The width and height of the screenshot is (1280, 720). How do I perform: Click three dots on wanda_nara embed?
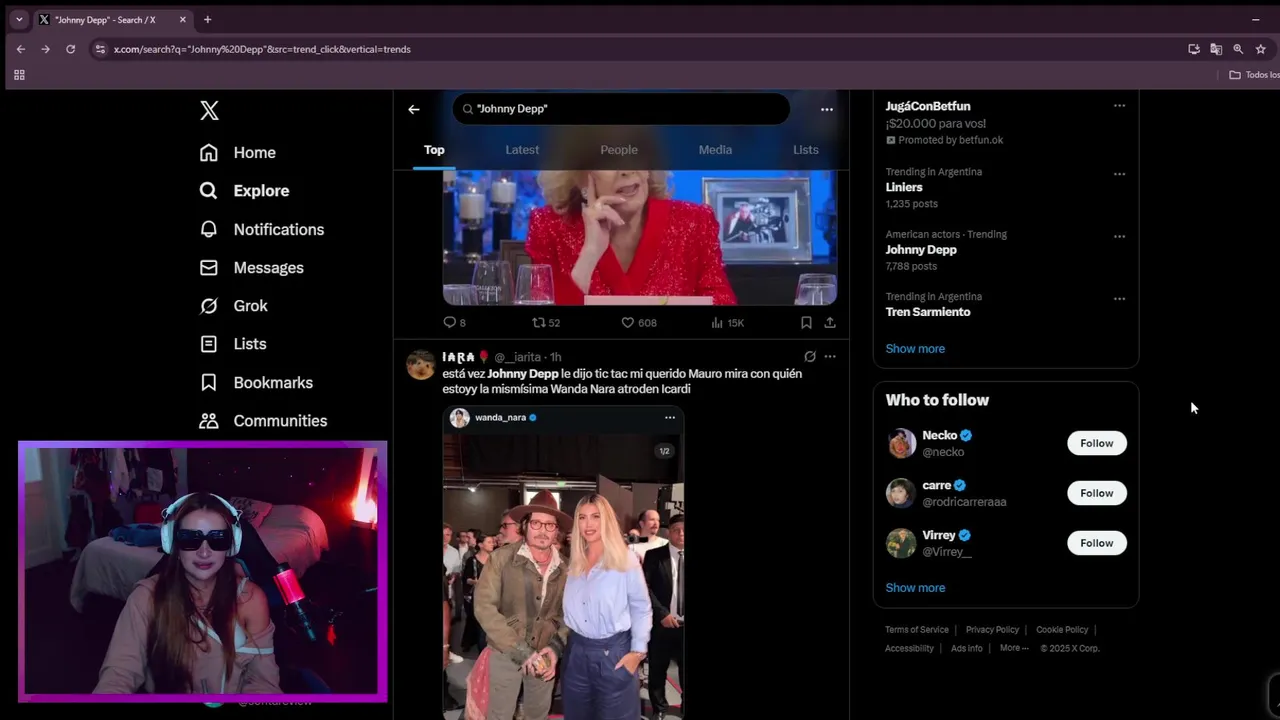670,418
